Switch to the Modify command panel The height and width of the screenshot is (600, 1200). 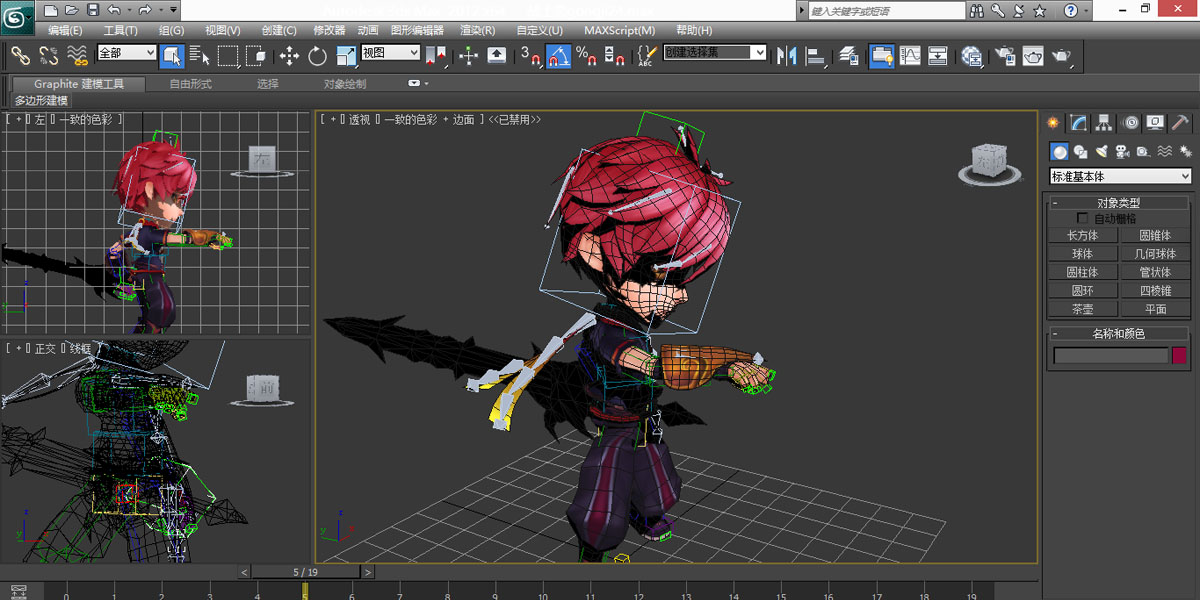pos(1078,123)
